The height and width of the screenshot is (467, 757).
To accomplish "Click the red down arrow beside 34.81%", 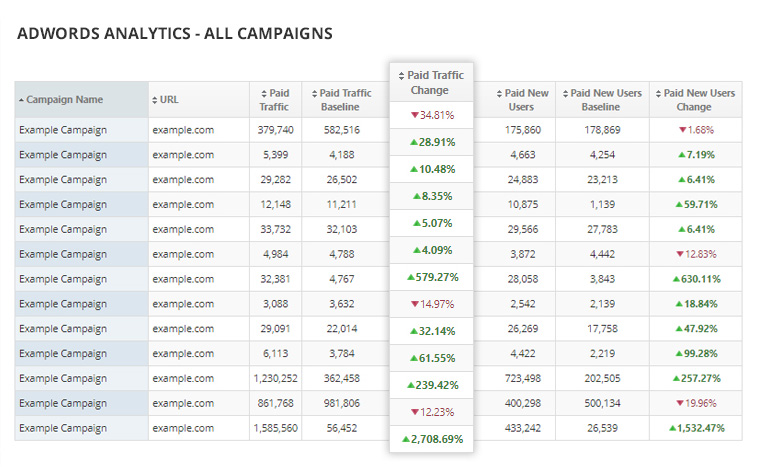I will point(414,115).
